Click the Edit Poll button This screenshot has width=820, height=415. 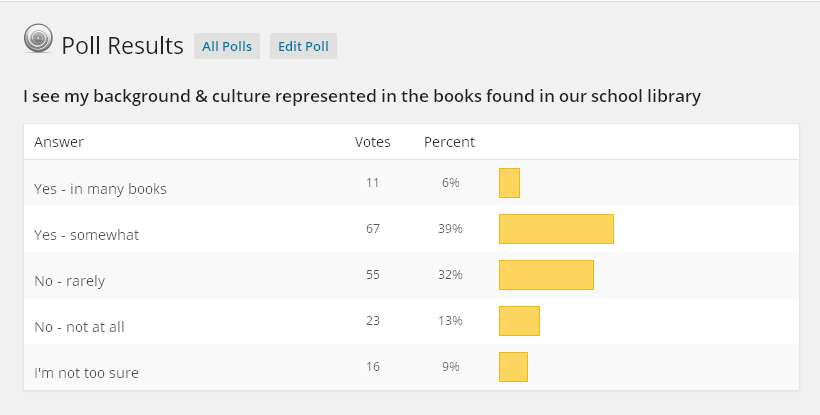coord(303,46)
